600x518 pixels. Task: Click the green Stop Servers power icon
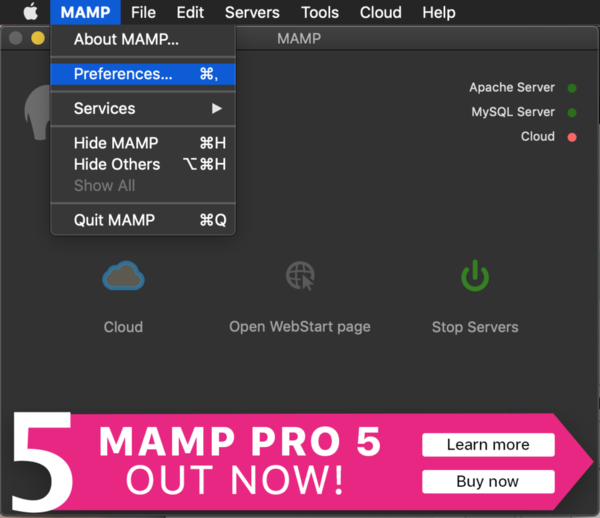coord(475,275)
